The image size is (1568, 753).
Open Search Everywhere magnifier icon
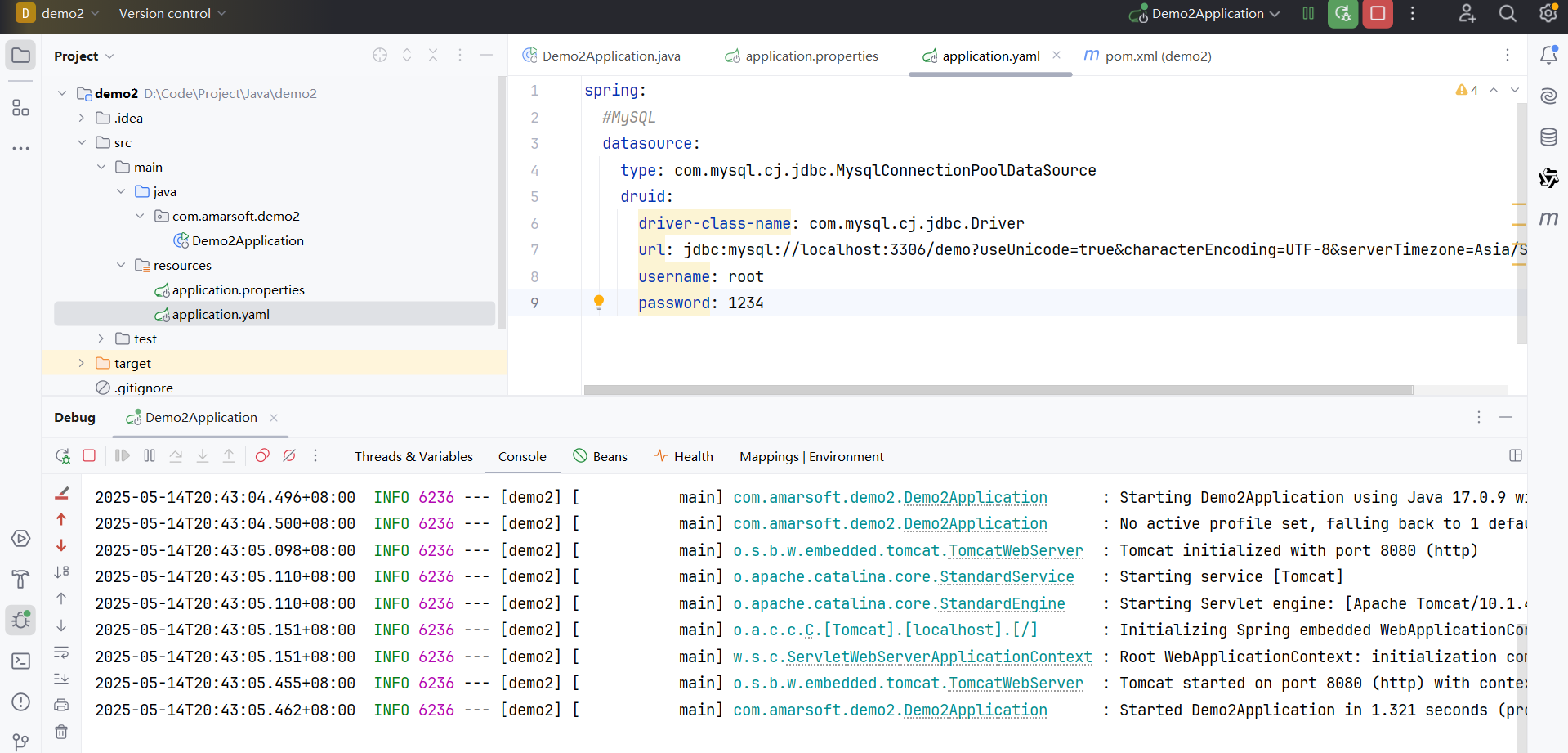click(1508, 14)
